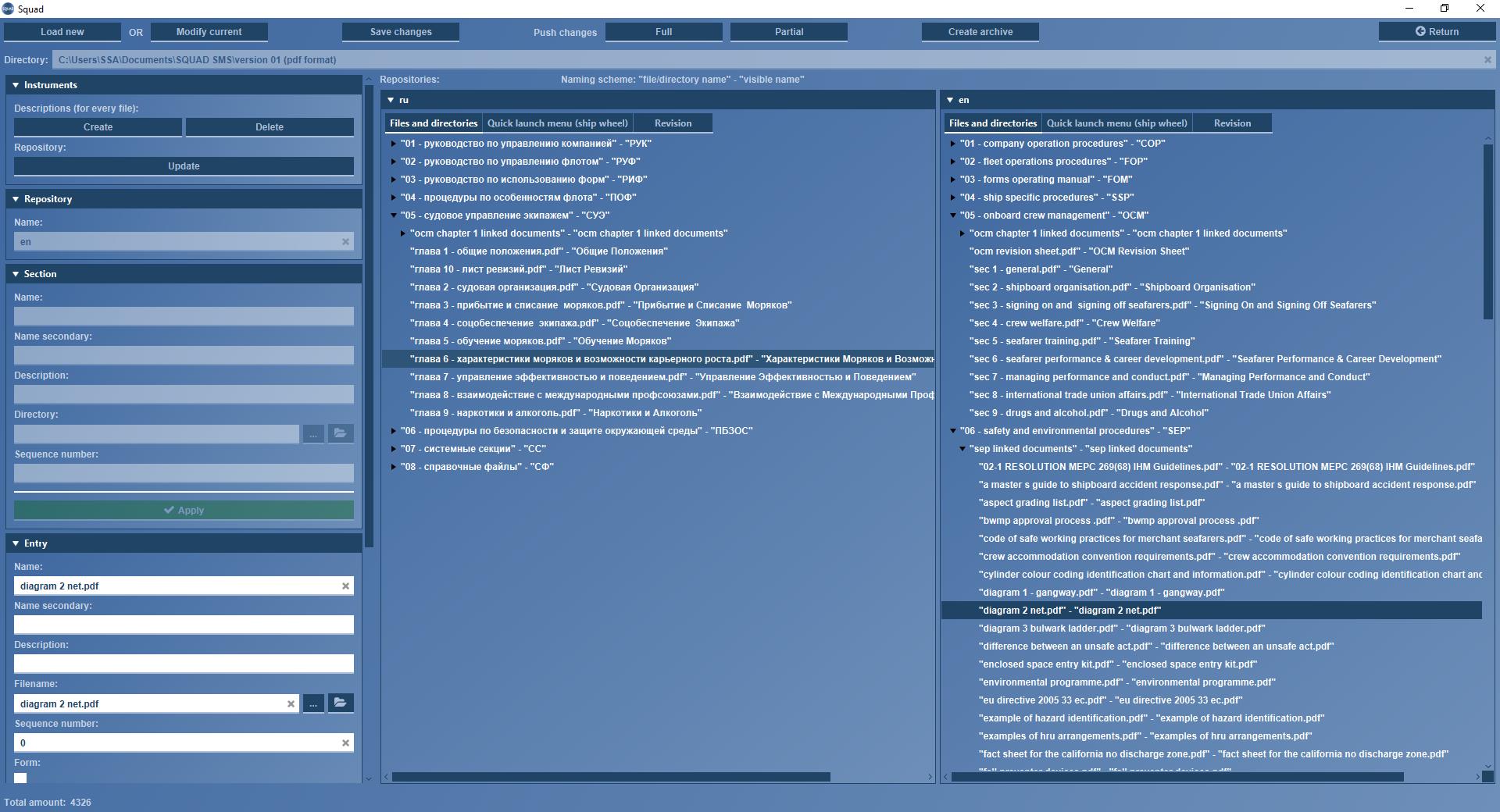Click the Save changes button
Image resolution: width=1500 pixels, height=812 pixels.
[400, 31]
